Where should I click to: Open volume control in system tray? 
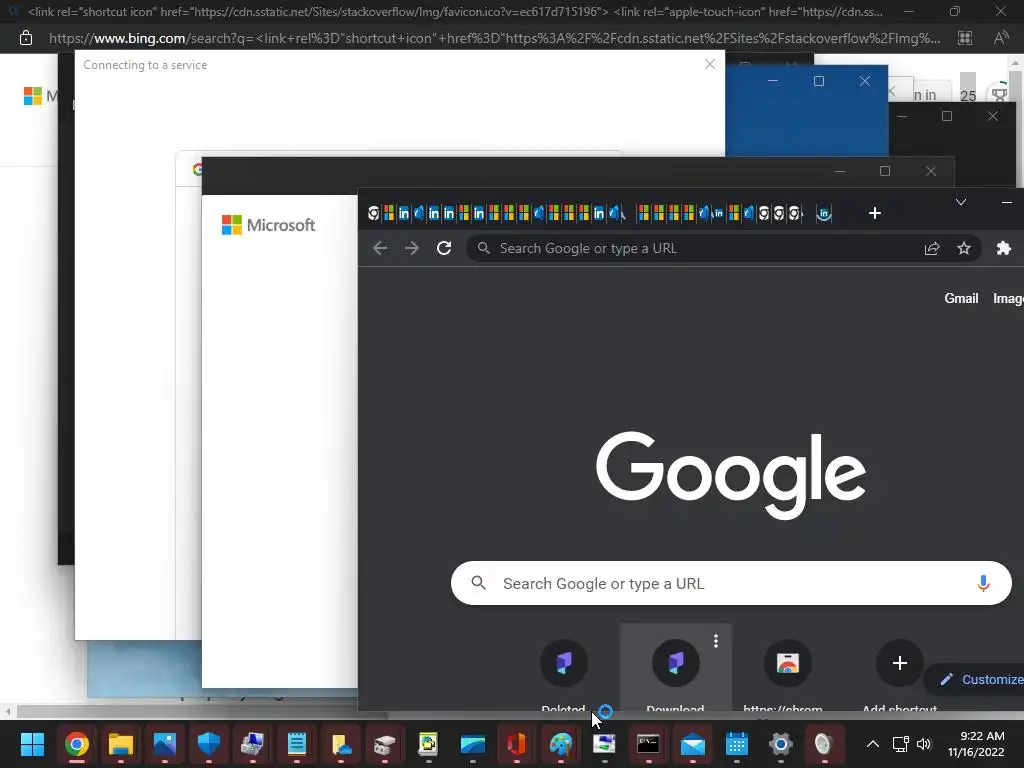tap(923, 744)
